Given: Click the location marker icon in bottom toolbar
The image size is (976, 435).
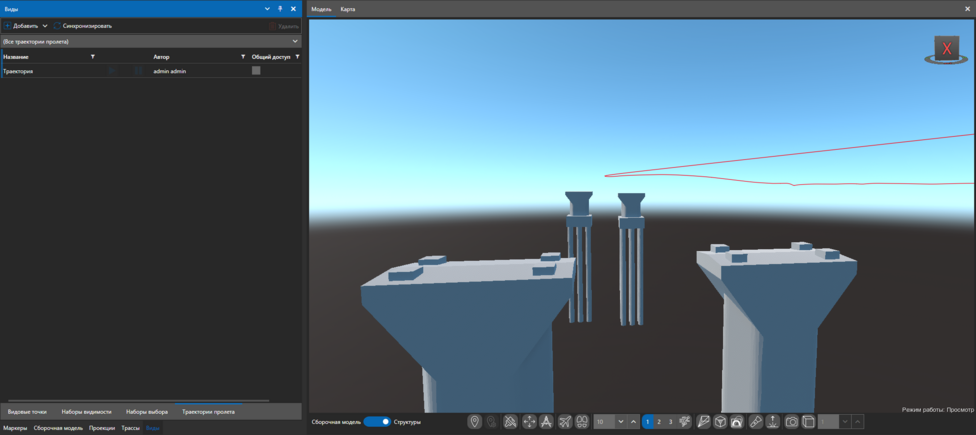Looking at the screenshot, I should (x=475, y=422).
